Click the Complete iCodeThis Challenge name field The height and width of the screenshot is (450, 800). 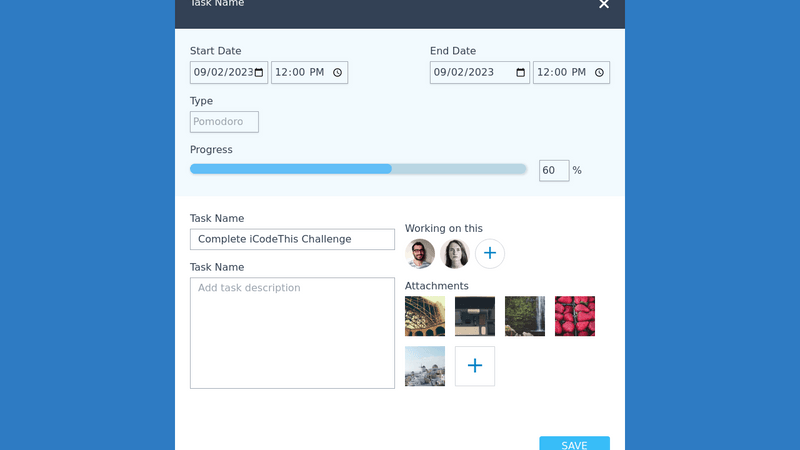click(x=292, y=239)
